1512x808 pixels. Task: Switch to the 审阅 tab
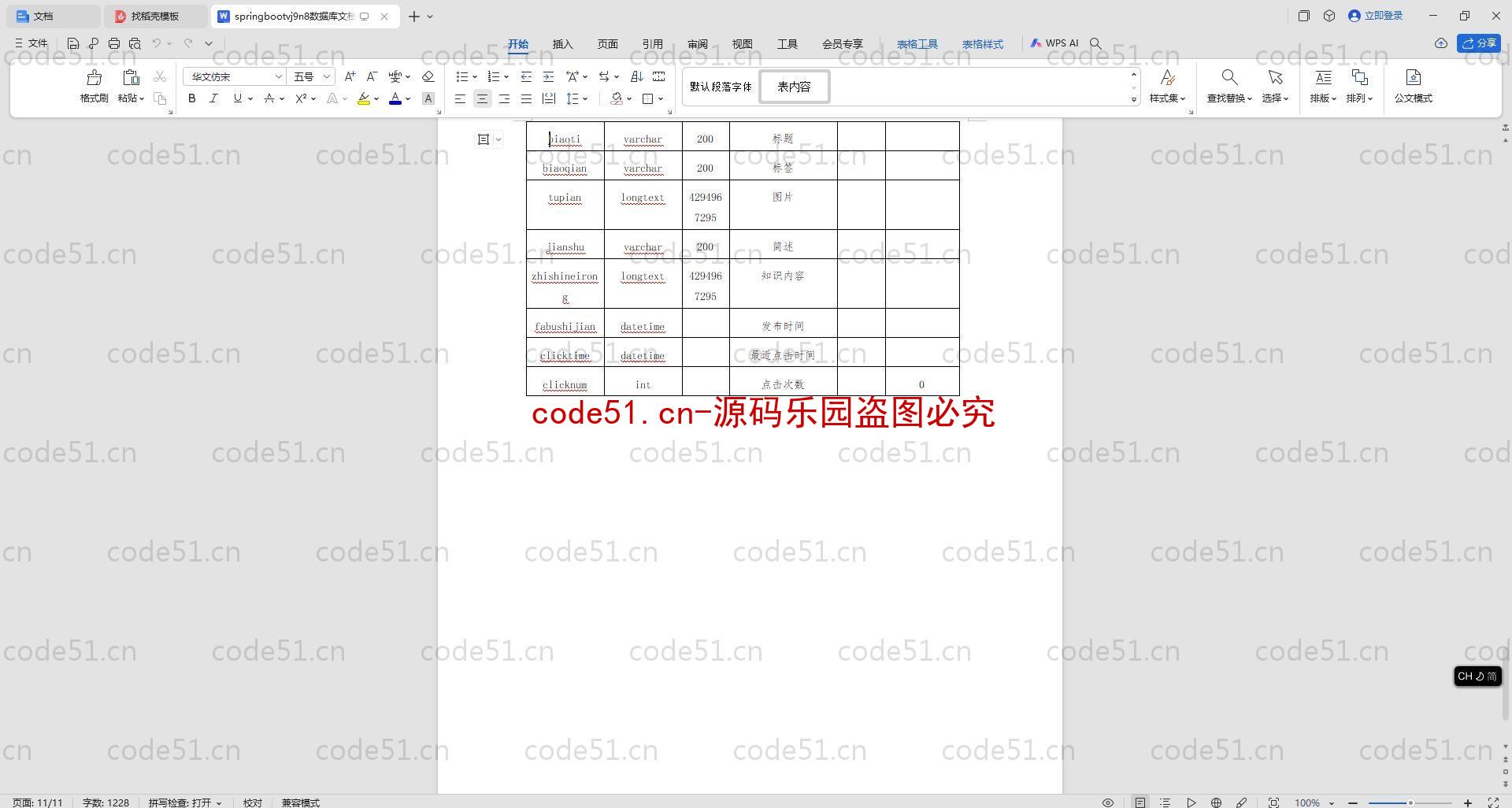pyautogui.click(x=697, y=44)
